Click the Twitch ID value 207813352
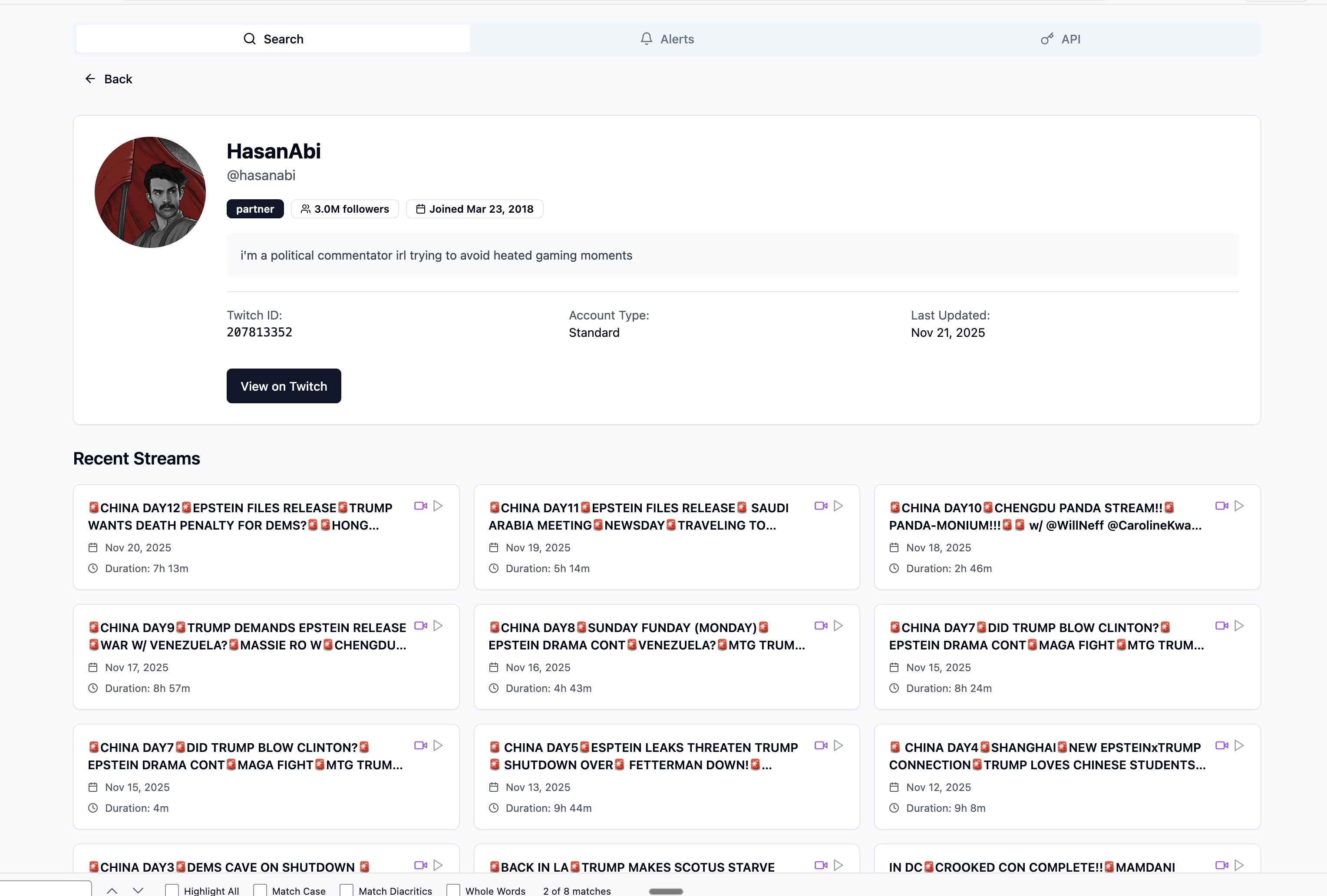This screenshot has height=896, width=1327. 259,332
